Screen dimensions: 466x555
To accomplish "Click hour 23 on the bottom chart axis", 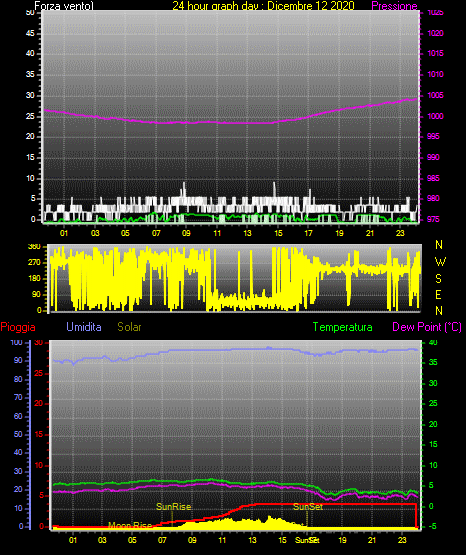I will [x=402, y=540].
